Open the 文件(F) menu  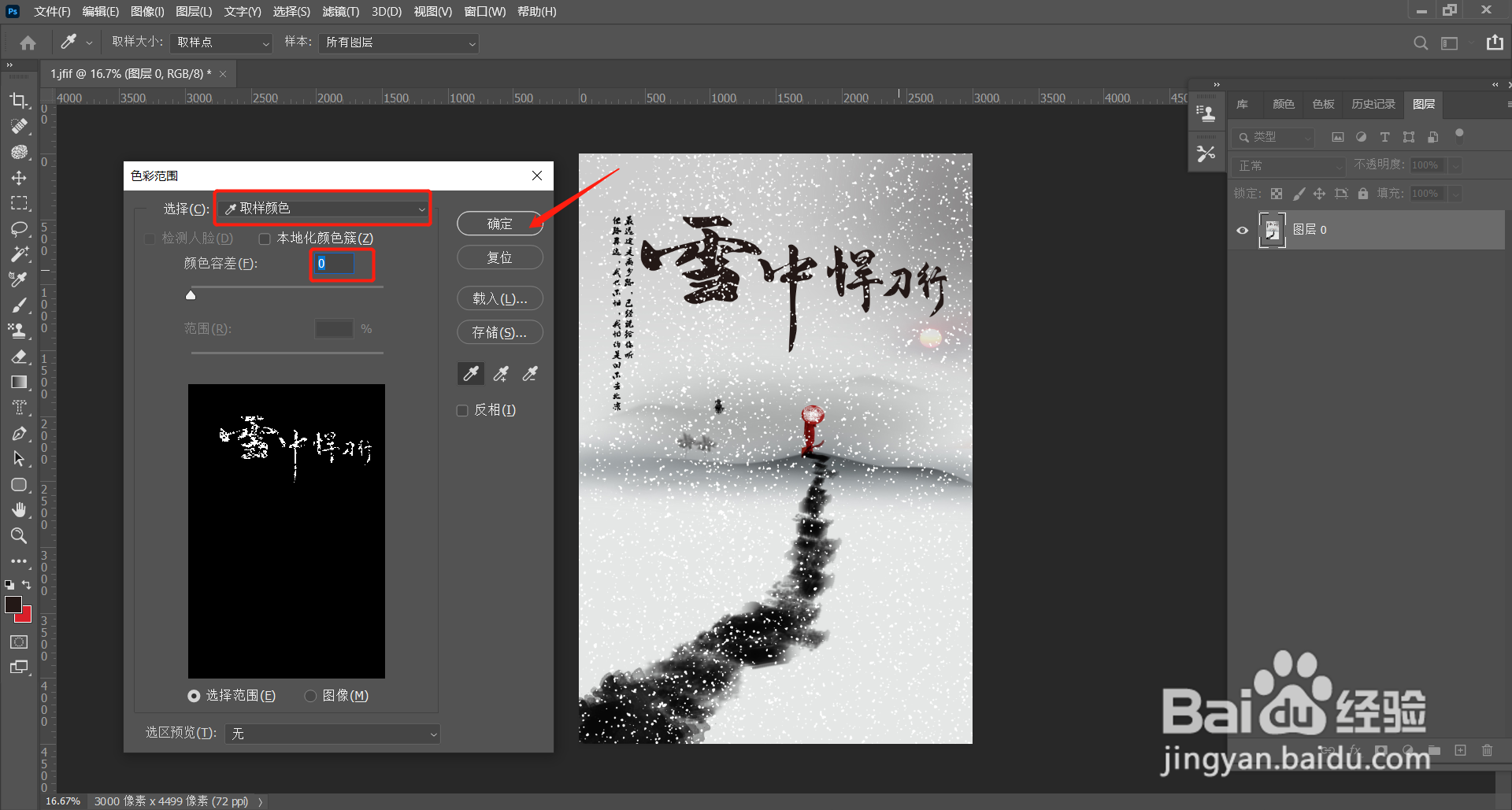[53, 12]
